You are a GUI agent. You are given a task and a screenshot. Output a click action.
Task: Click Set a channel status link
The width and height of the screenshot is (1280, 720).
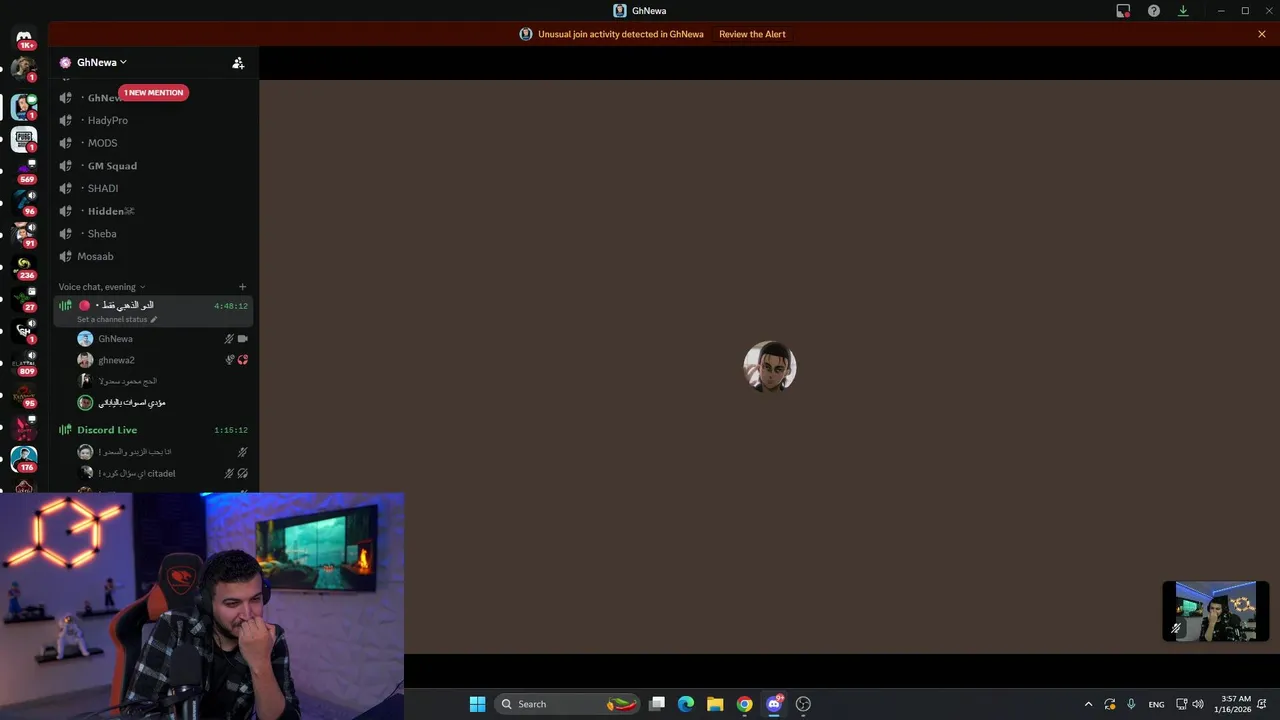[112, 320]
